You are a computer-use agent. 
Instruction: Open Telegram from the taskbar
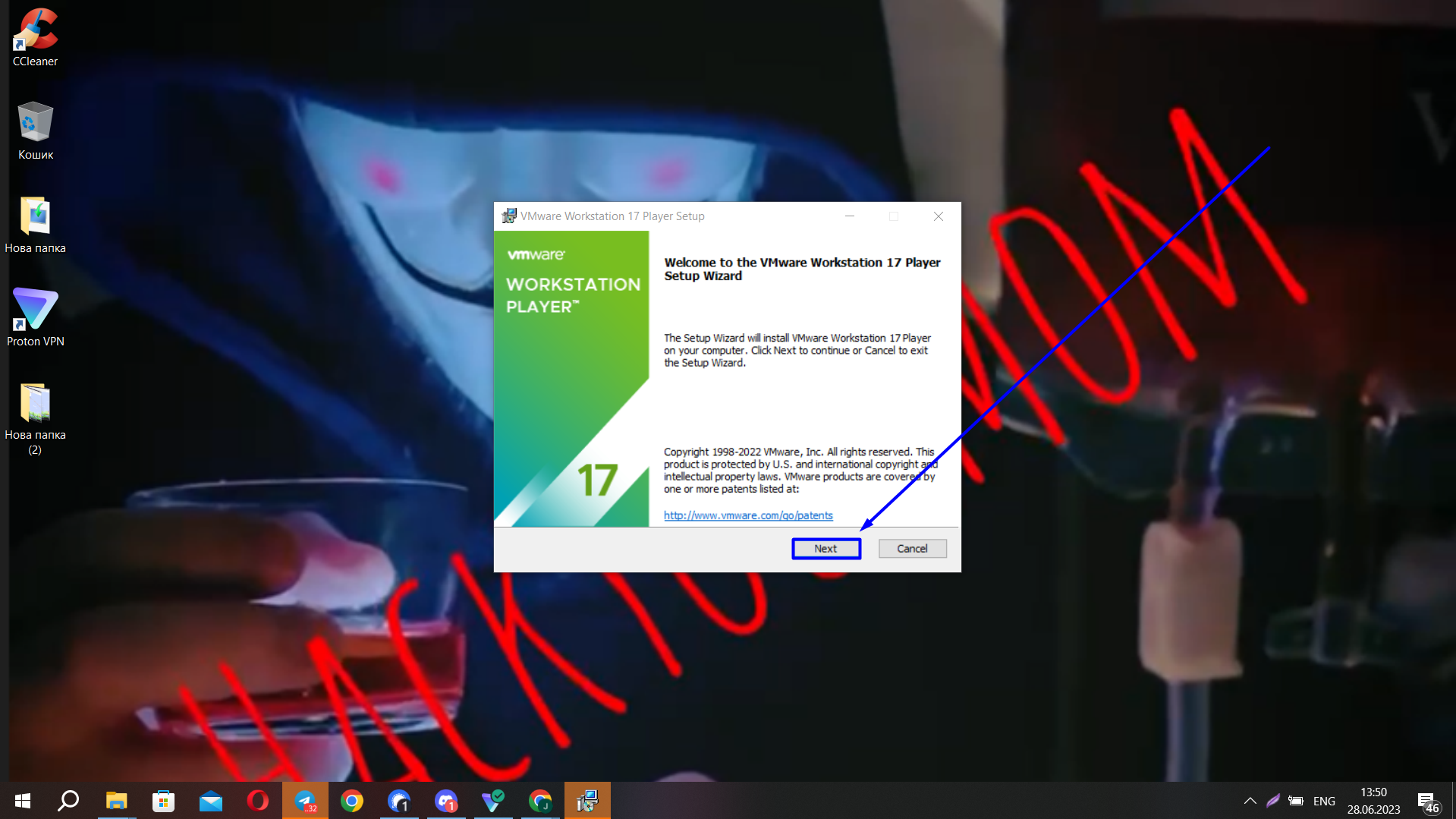click(305, 801)
